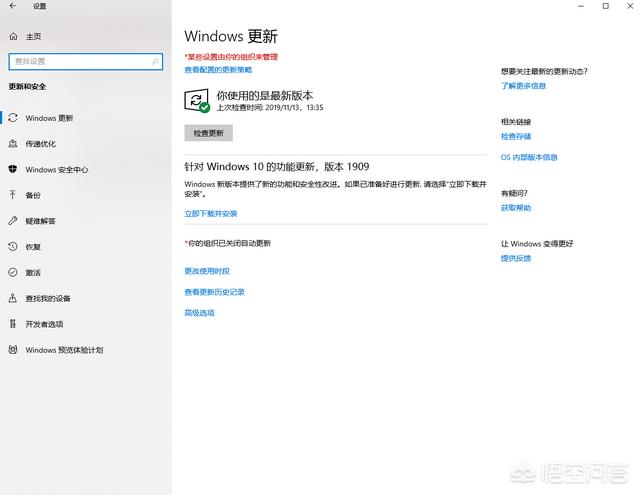Image resolution: width=640 pixels, height=495 pixels.
Task: Click the 版本 1909 feature update heading
Action: pos(277,166)
